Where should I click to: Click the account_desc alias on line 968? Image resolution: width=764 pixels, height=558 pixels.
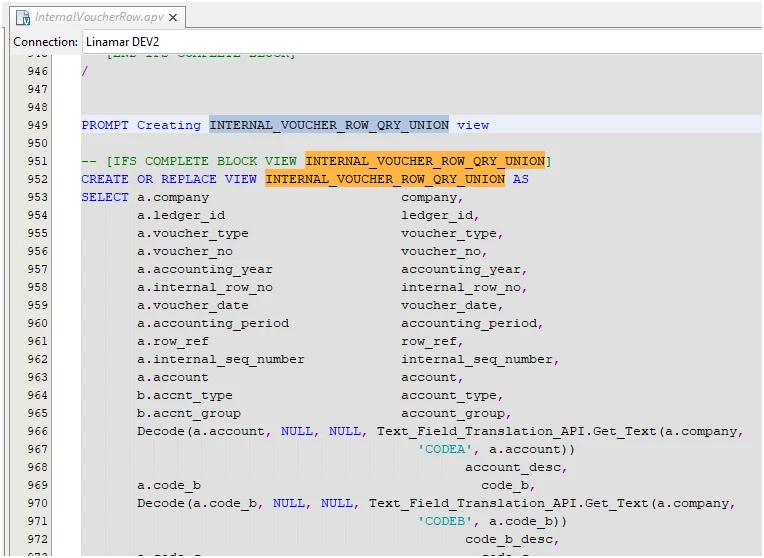pos(516,467)
